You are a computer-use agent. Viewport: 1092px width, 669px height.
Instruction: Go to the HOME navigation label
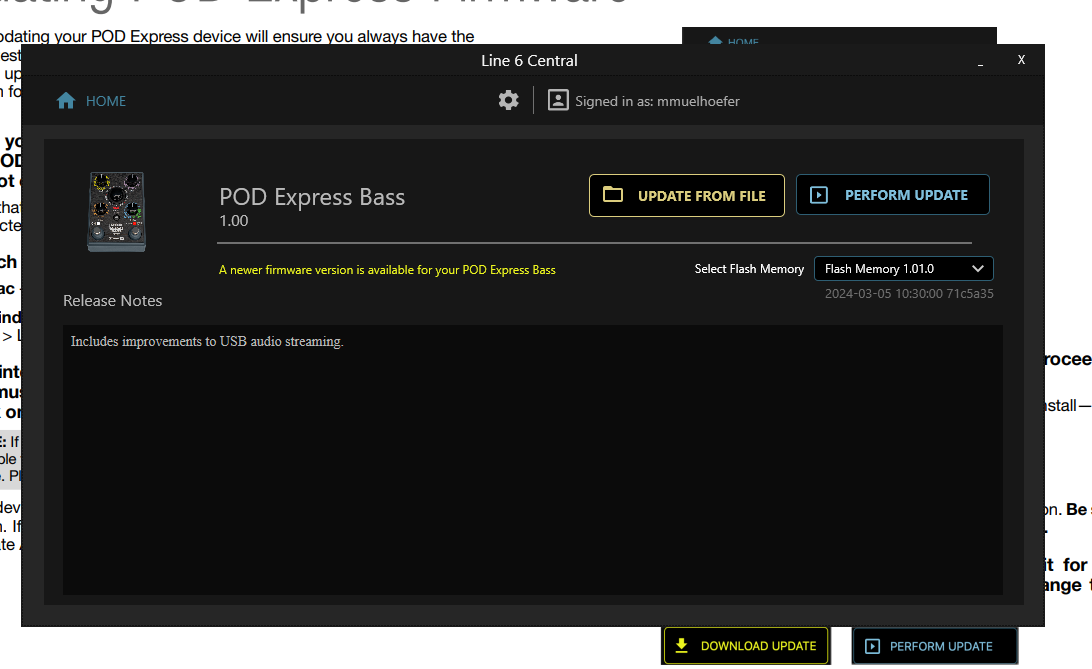pos(106,101)
